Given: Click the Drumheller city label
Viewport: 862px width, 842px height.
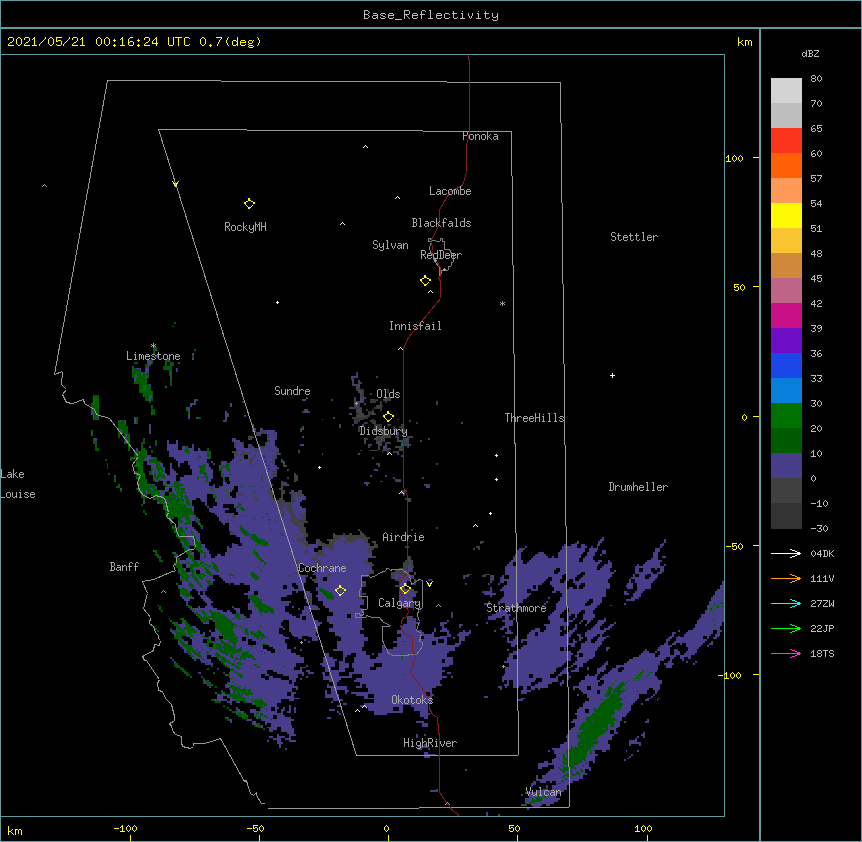Looking at the screenshot, I should pos(638,487).
